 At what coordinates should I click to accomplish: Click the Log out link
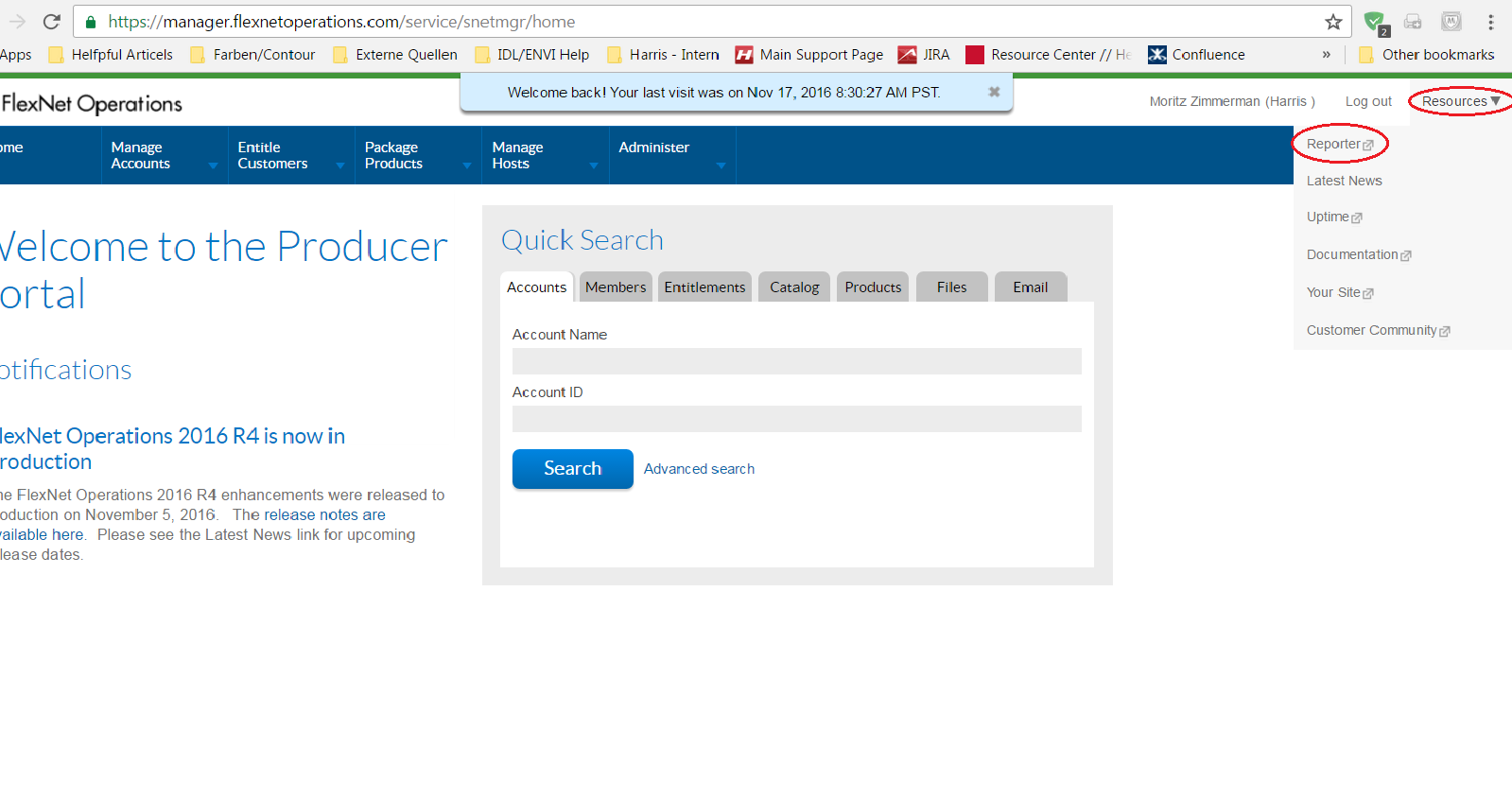1368,101
